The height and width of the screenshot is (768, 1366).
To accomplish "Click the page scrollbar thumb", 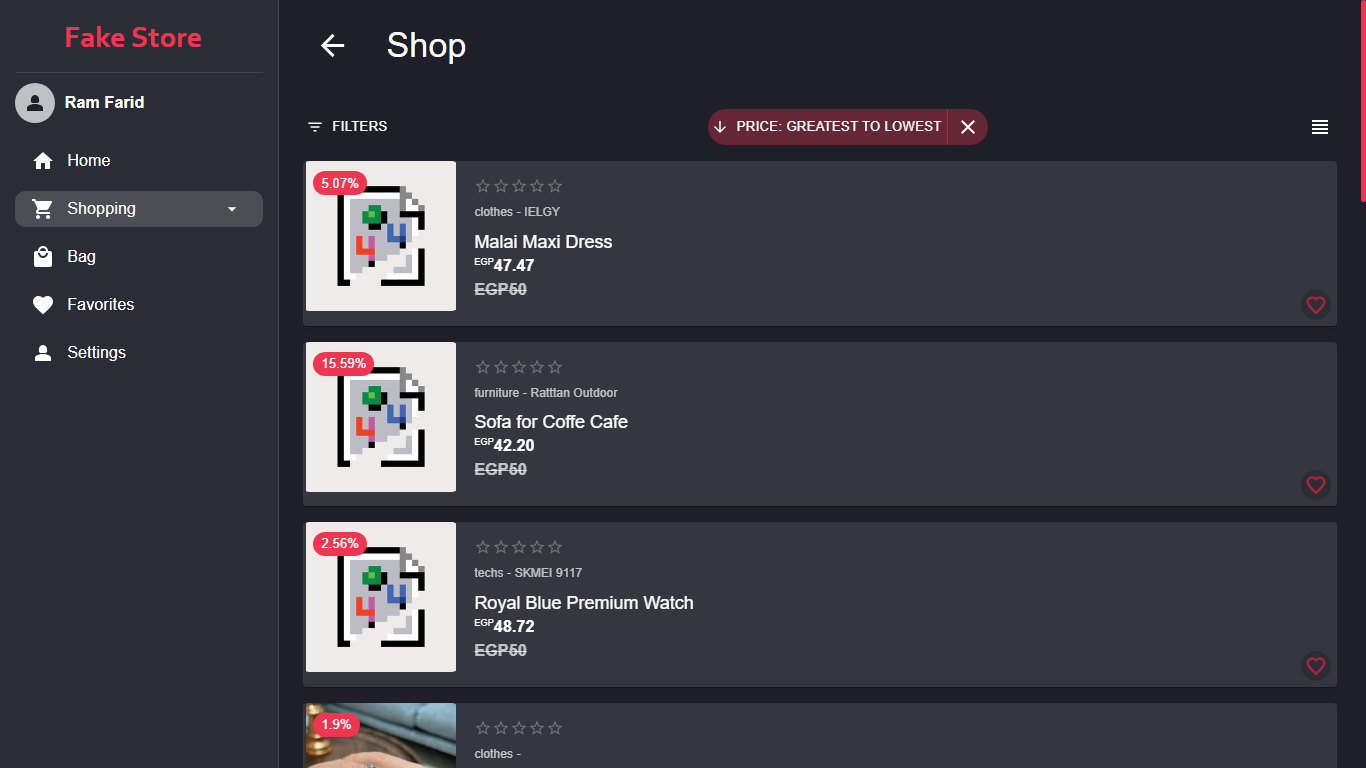I will 1362,100.
